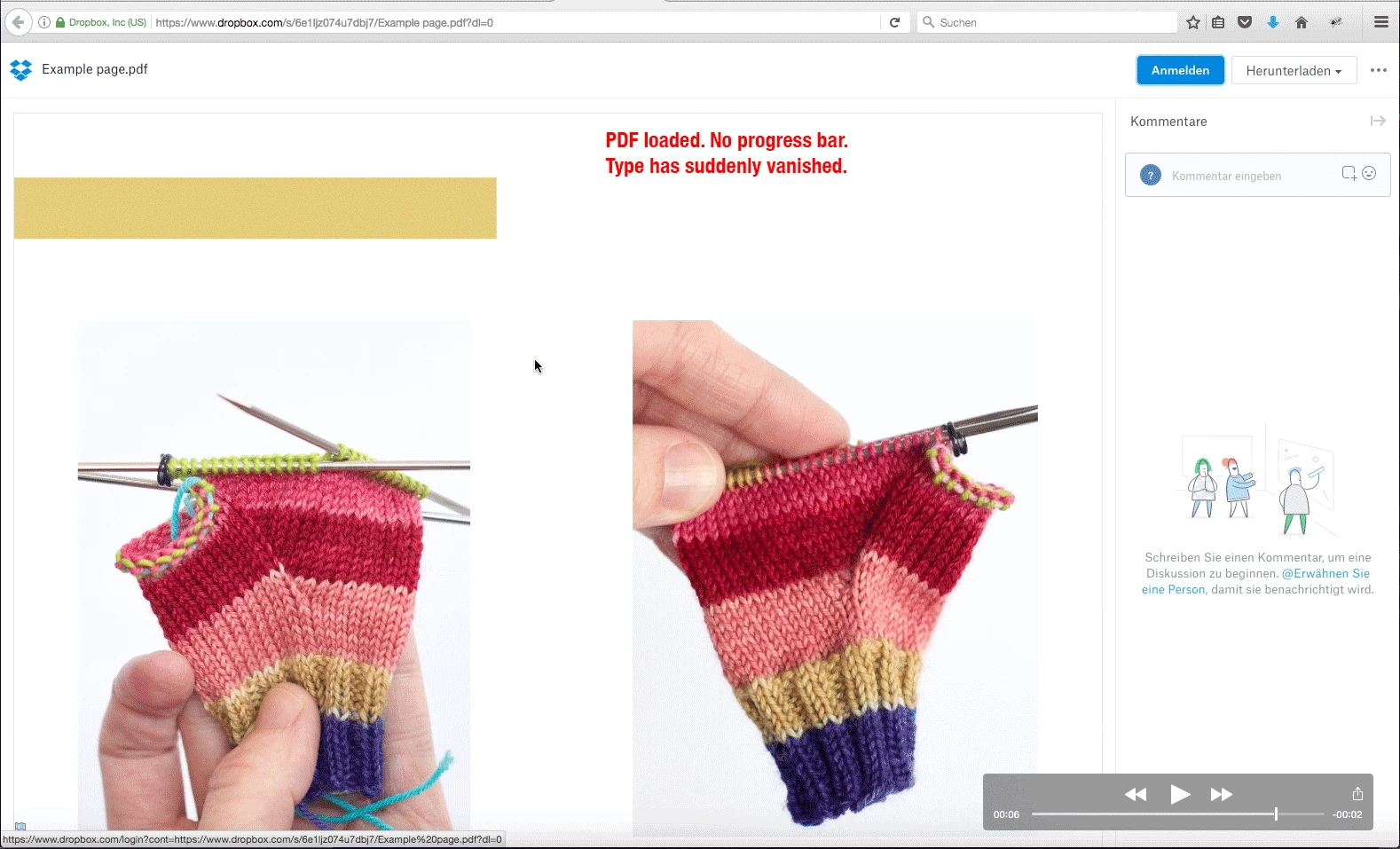Expand the Herunterladen dropdown
The width and height of the screenshot is (1400, 849).
tap(1294, 70)
